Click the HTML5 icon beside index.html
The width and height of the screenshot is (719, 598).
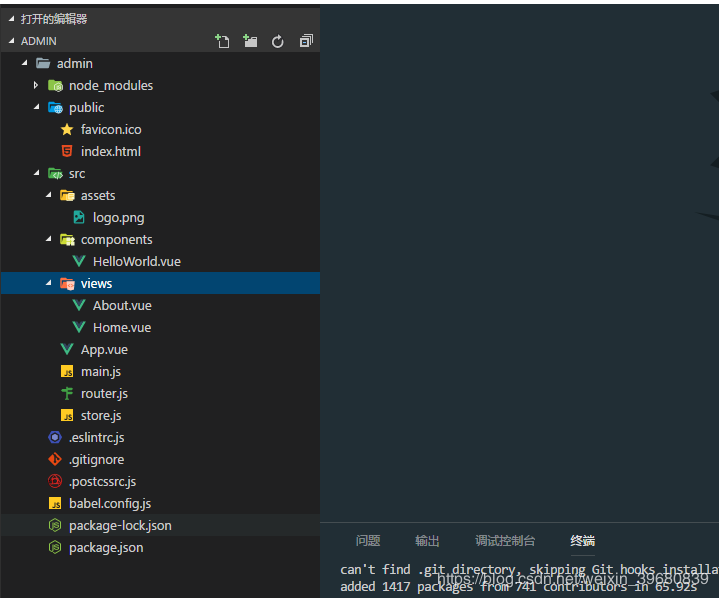tap(67, 152)
